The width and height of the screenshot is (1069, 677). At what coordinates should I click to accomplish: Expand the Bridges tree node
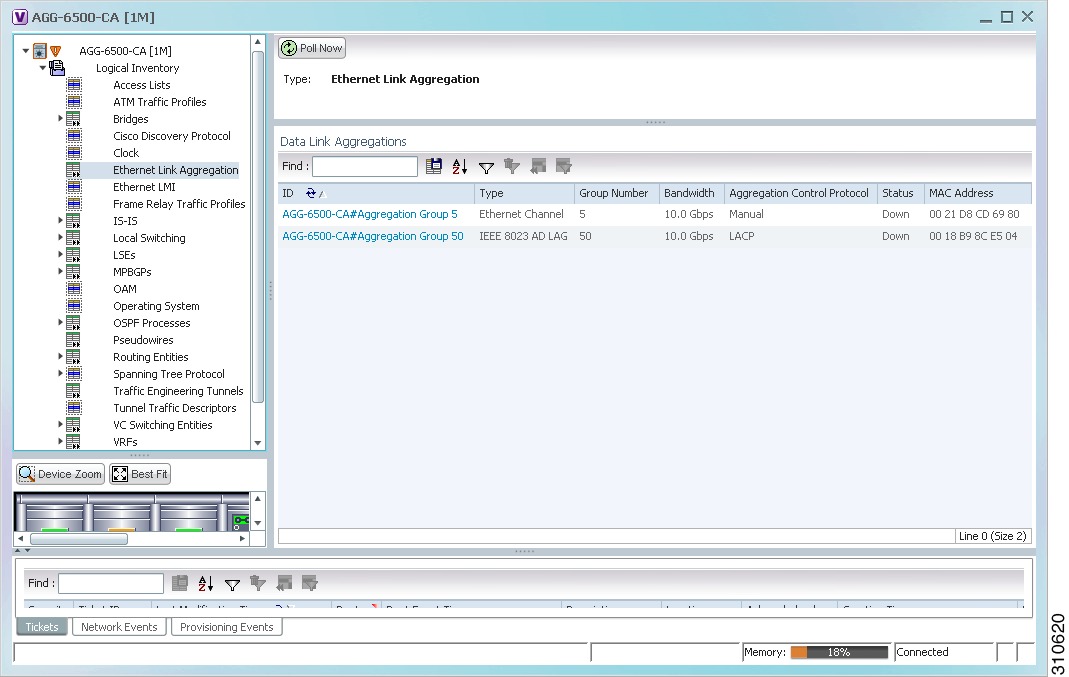60,118
